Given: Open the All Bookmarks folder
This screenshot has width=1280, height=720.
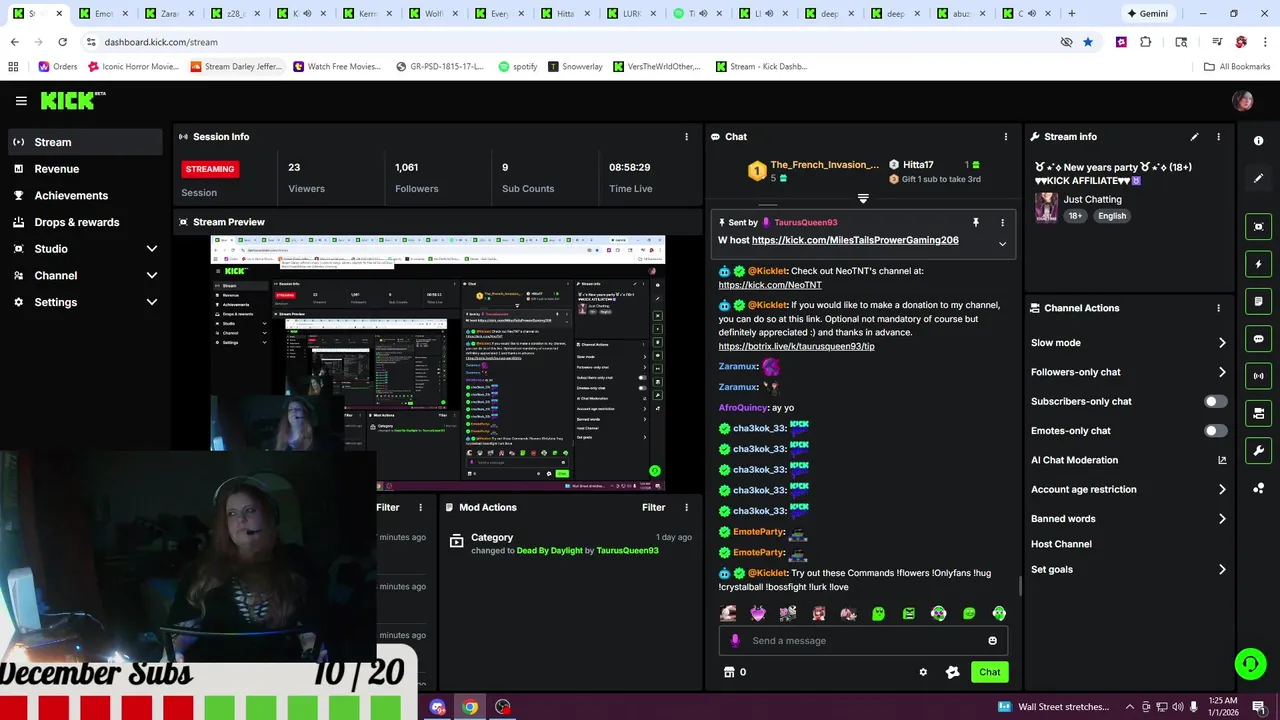Looking at the screenshot, I should [x=1237, y=67].
